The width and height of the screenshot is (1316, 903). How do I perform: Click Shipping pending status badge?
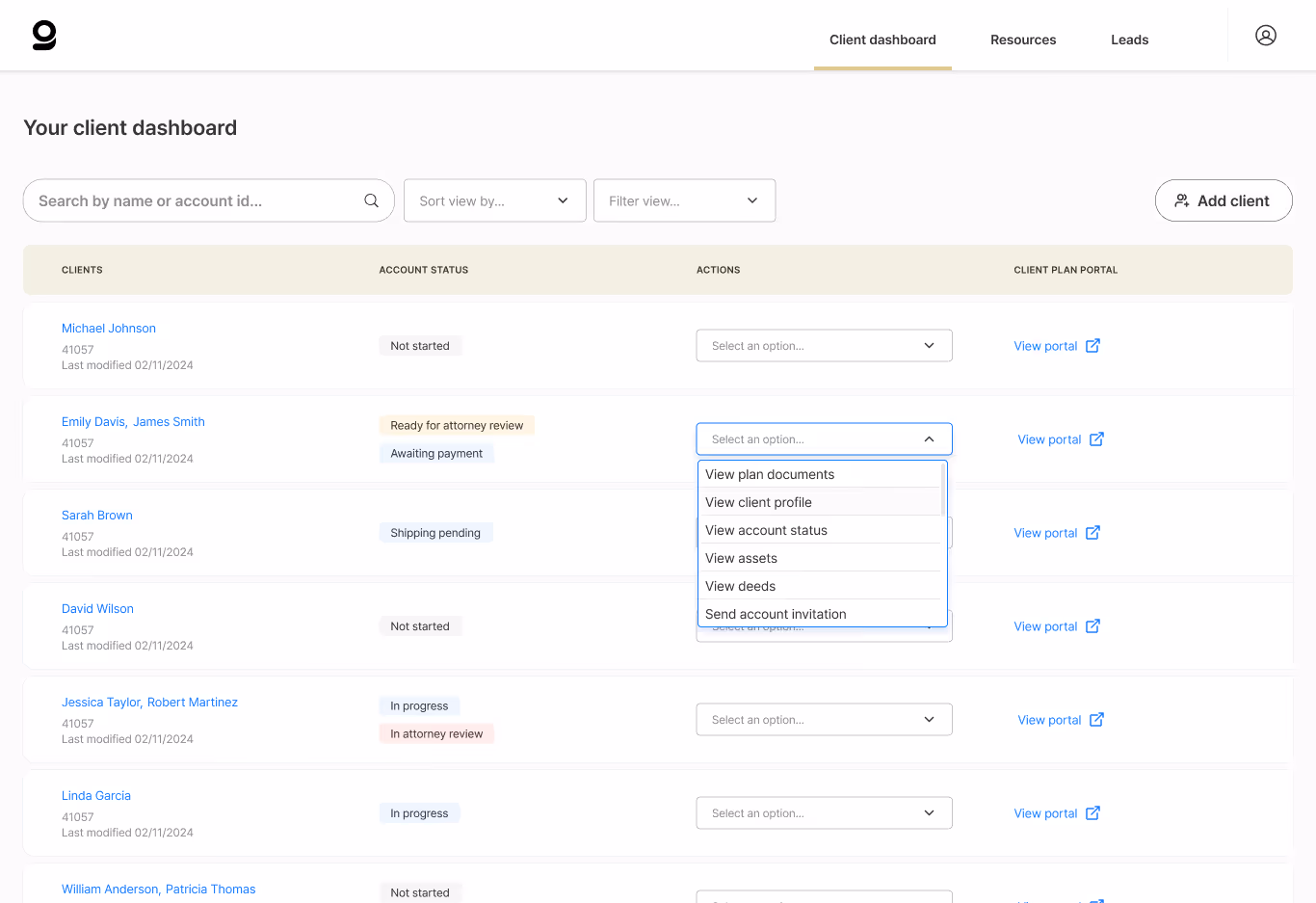tap(435, 533)
